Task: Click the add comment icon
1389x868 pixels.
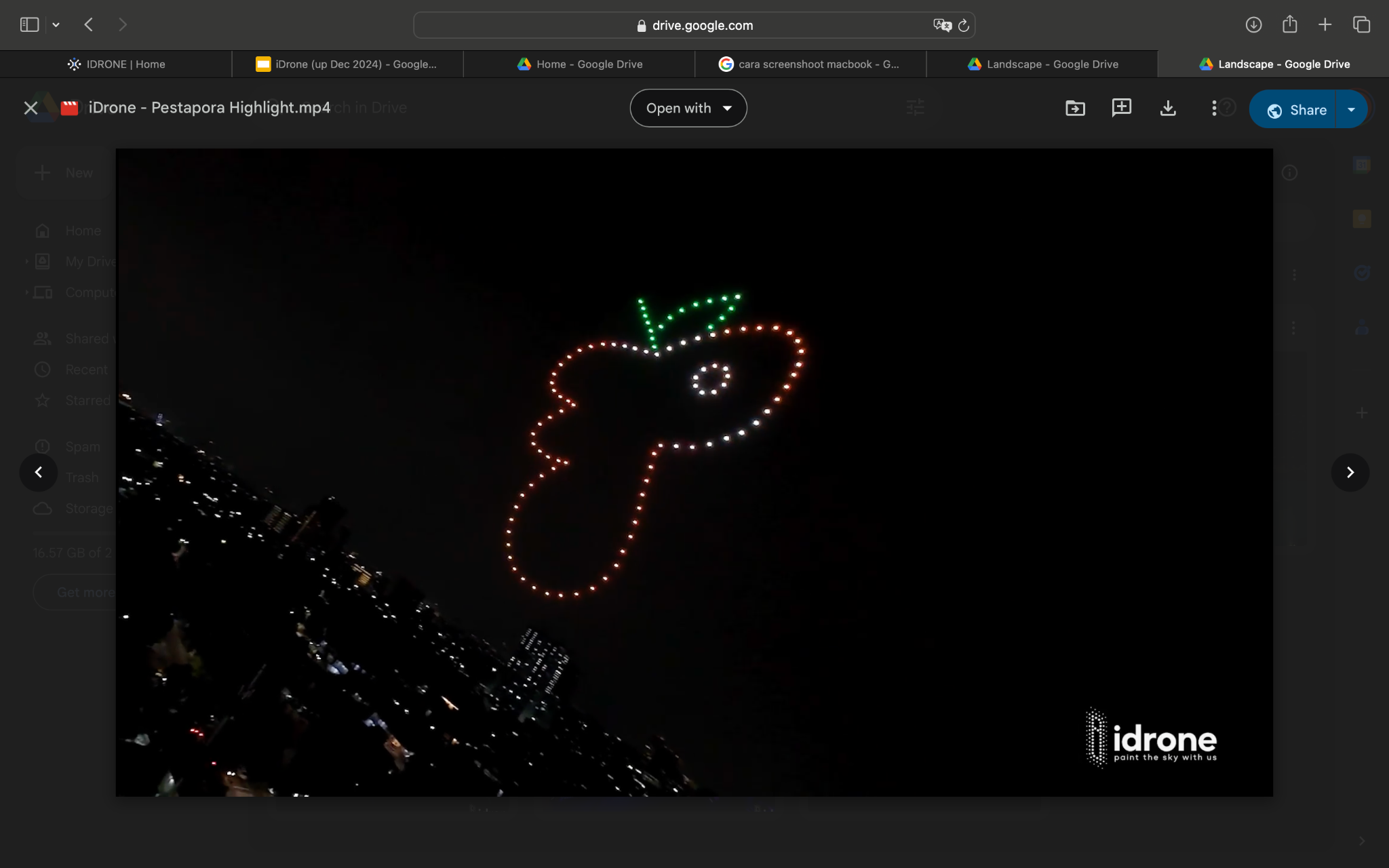Action: coord(1122,107)
